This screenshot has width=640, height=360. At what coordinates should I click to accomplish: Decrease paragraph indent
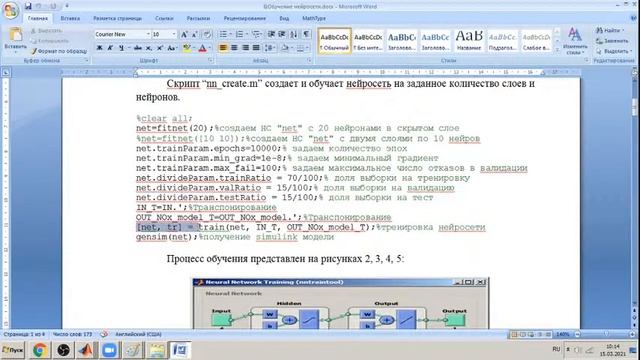pyautogui.click(x=271, y=34)
